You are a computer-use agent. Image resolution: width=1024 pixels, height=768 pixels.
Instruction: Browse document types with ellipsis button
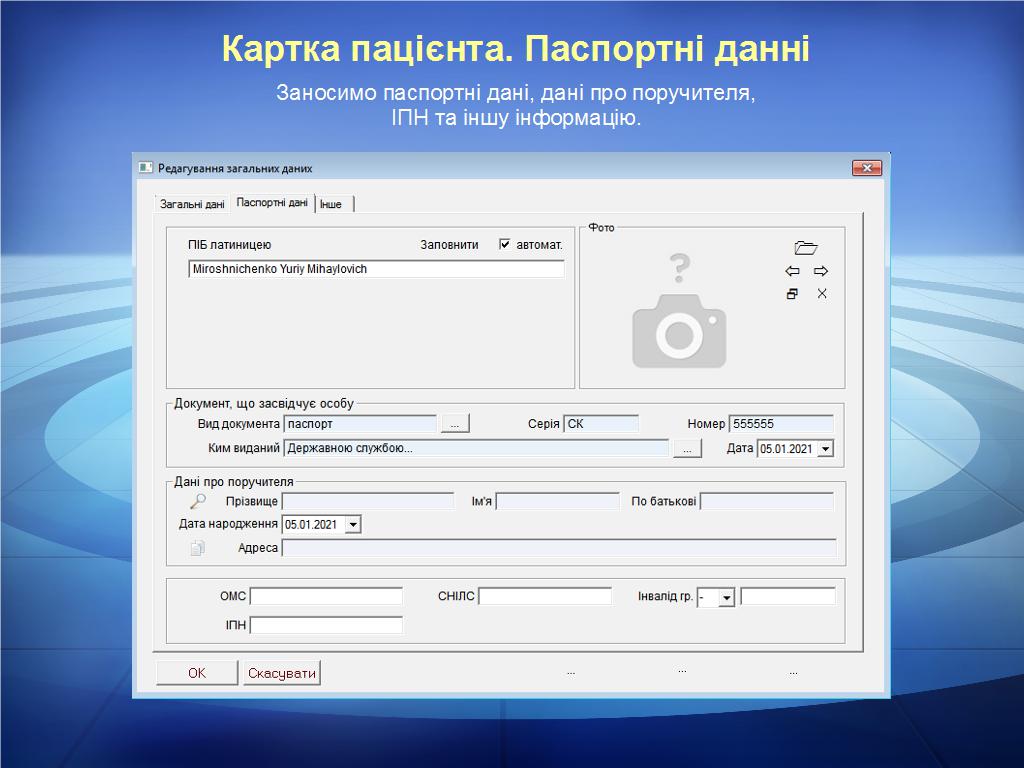point(454,424)
